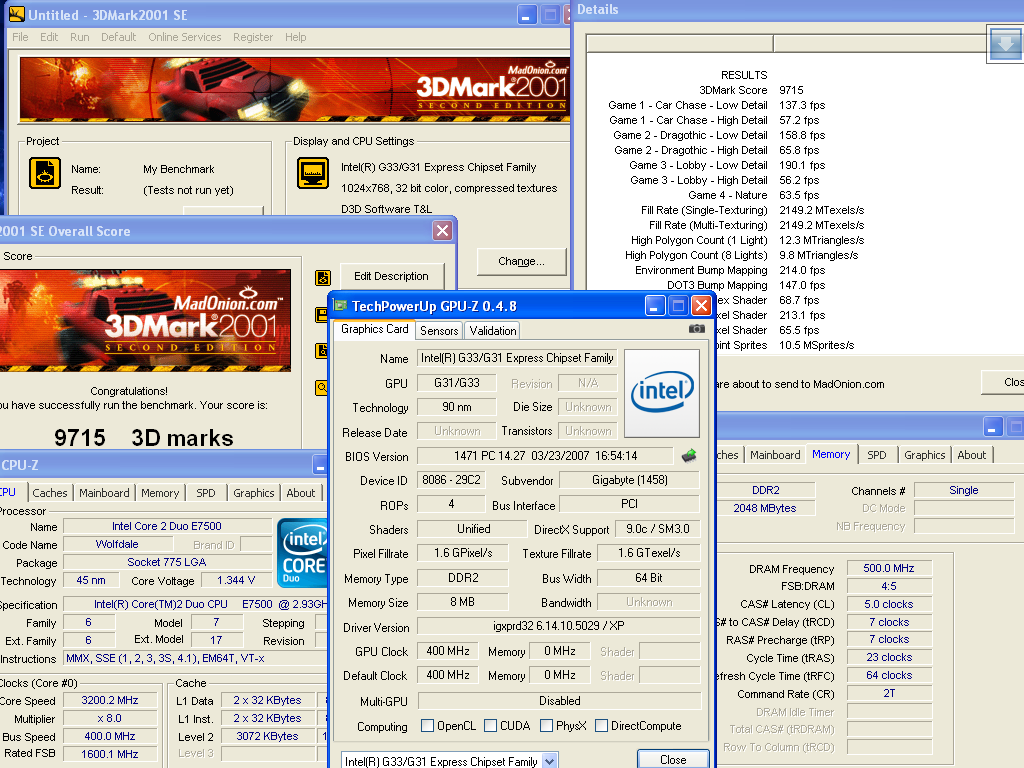Toggle the PhysX checkbox in GPU-Z
Viewport: 1024px width, 768px height.
click(547, 726)
